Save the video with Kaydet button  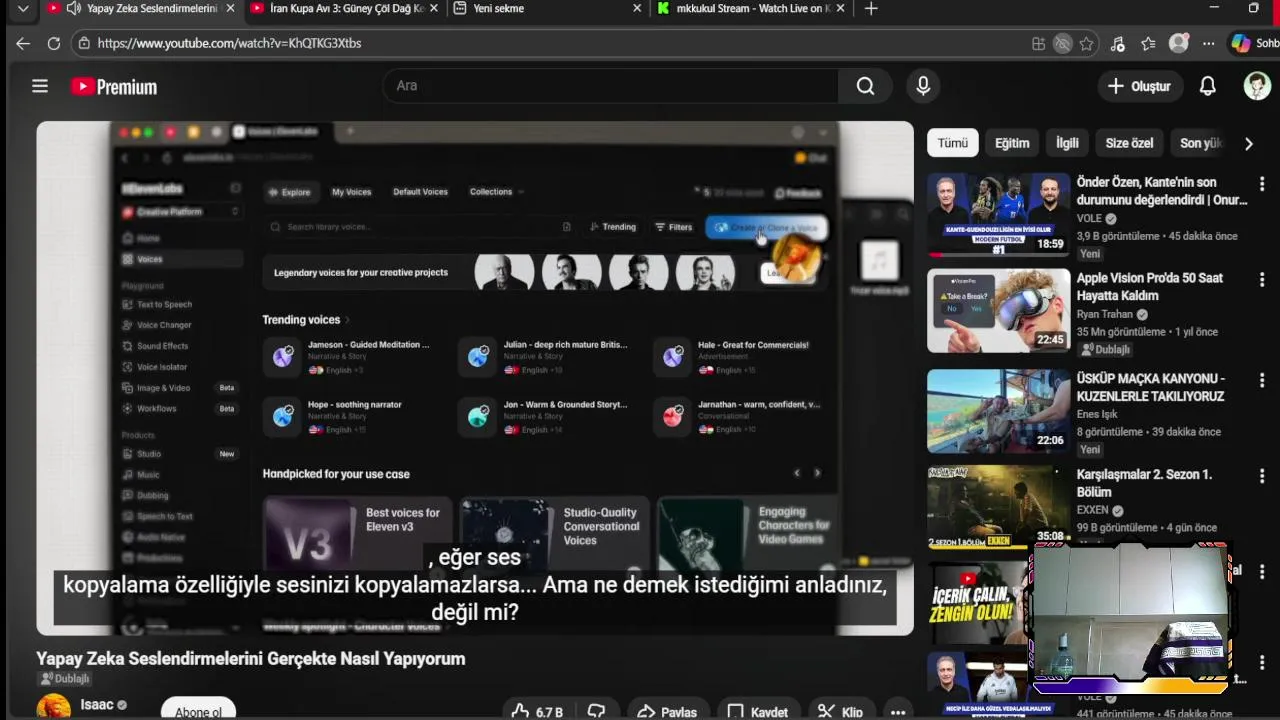(757, 711)
